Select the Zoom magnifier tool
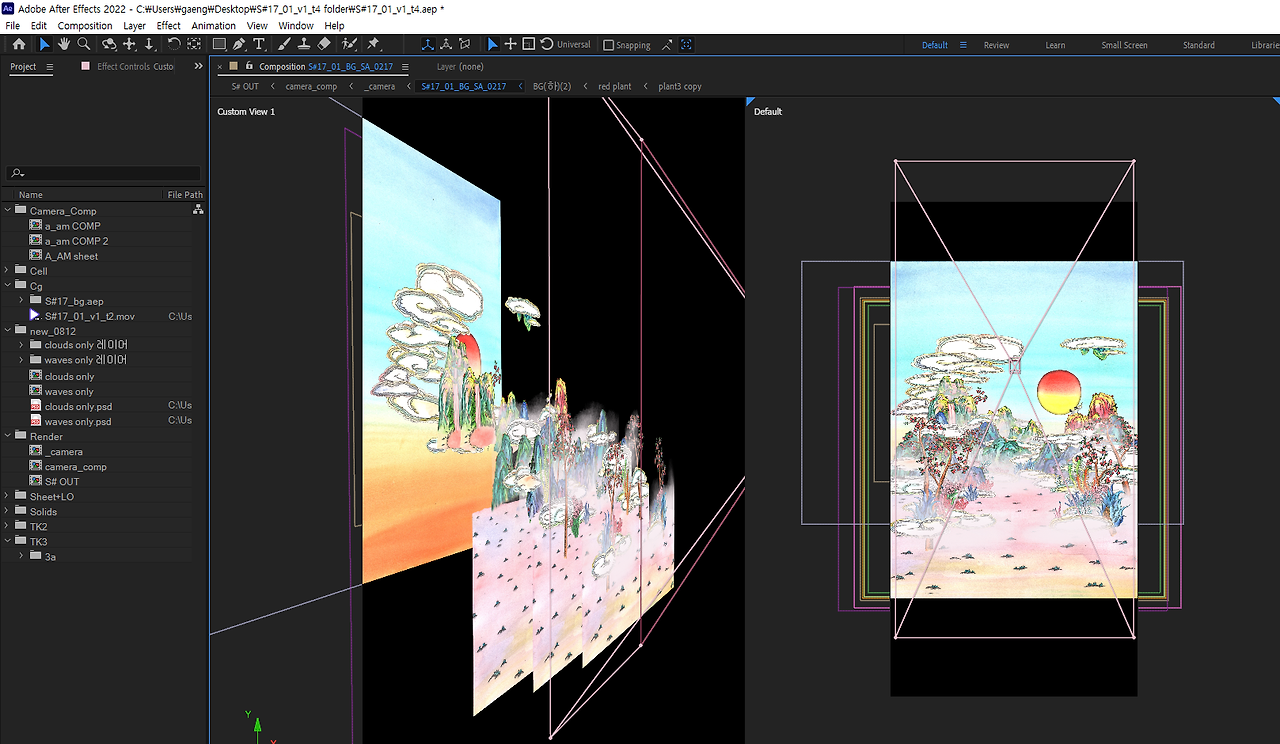 click(84, 44)
